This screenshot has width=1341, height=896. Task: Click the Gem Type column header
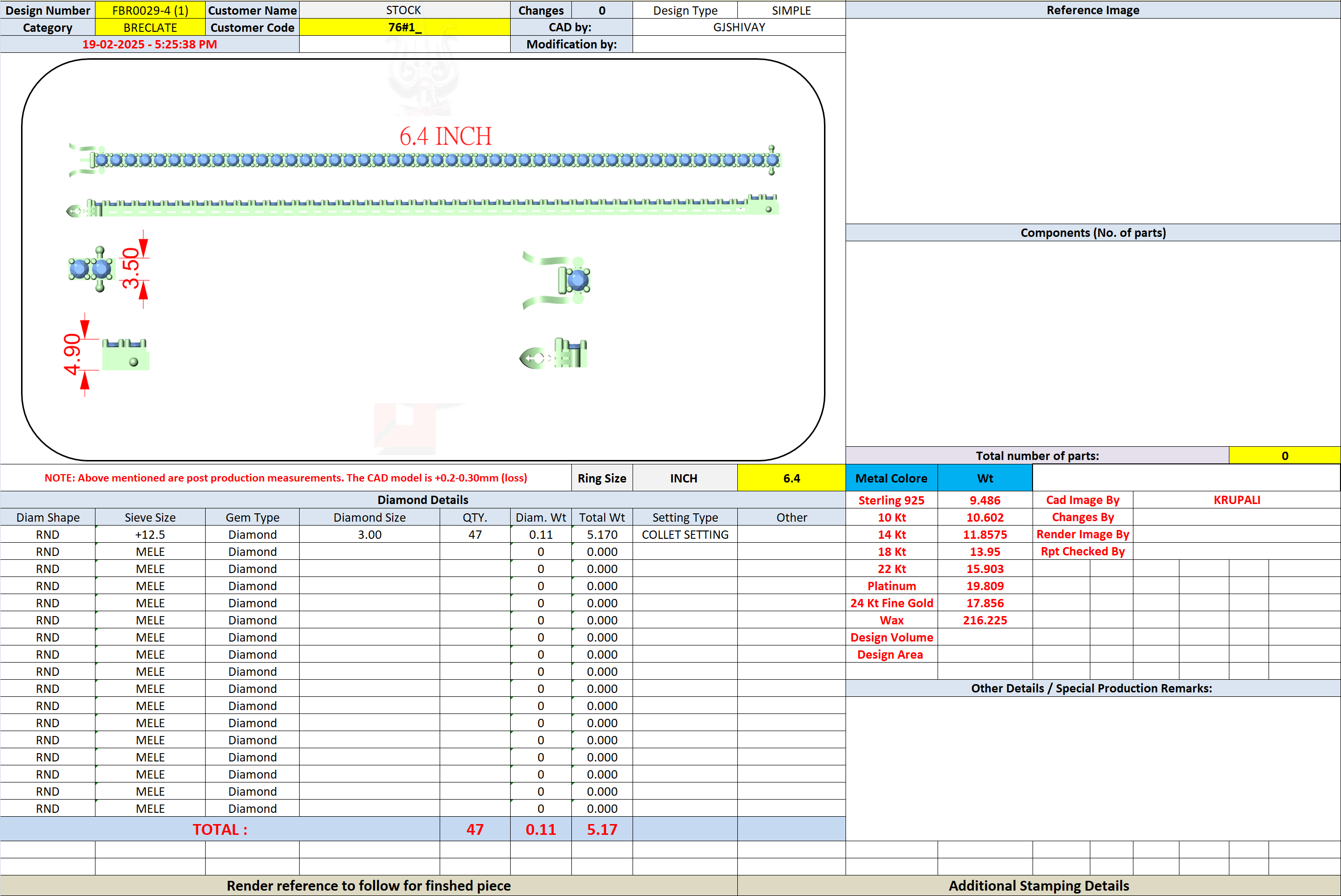click(252, 517)
